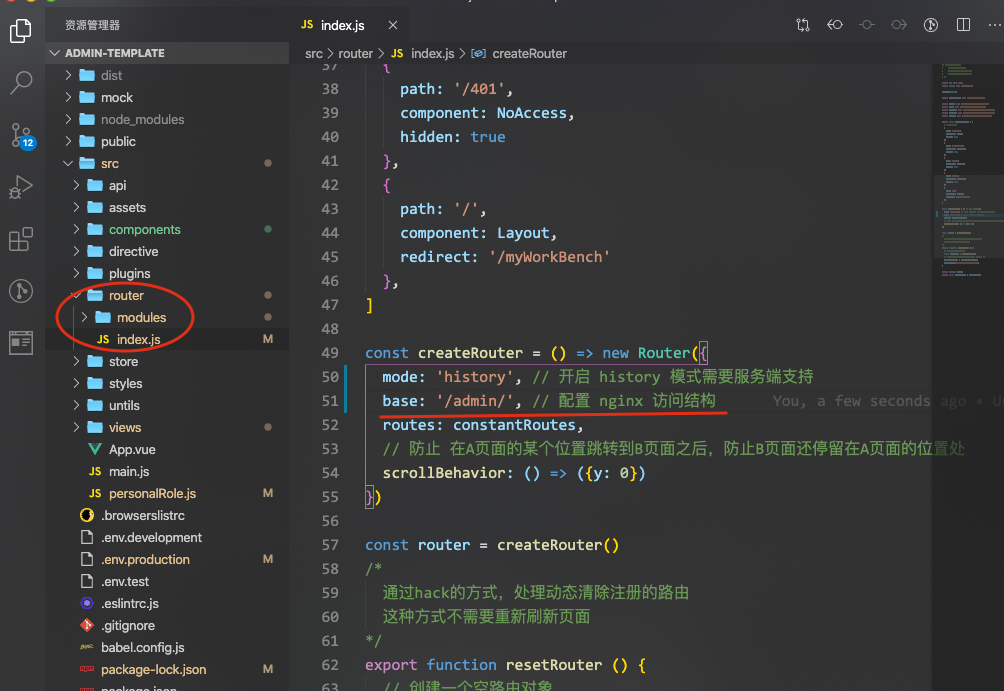1004x691 pixels.
Task: Open the editor More Actions ellipsis
Action: pyautogui.click(x=994, y=25)
